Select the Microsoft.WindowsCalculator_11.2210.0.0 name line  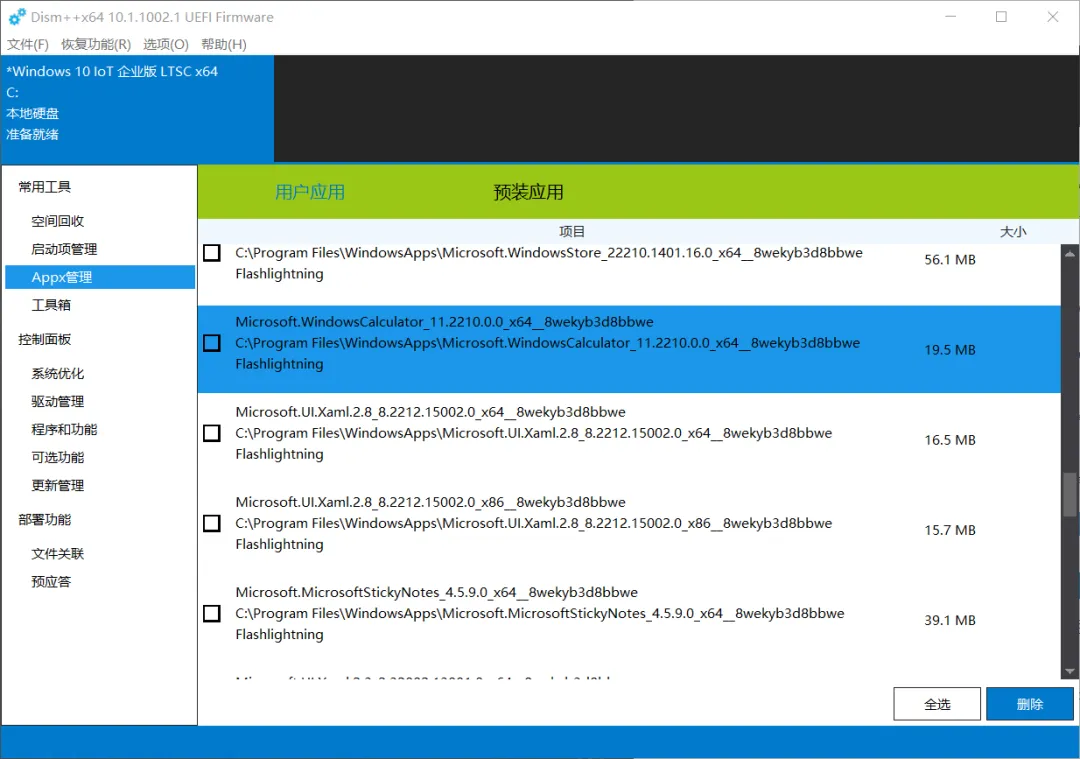pos(444,322)
